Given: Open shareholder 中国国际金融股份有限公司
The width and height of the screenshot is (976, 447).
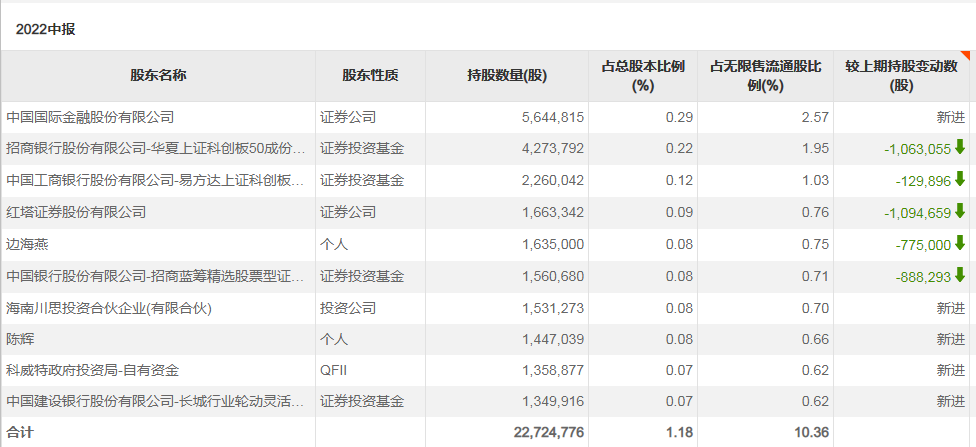Looking at the screenshot, I should tap(90, 117).
